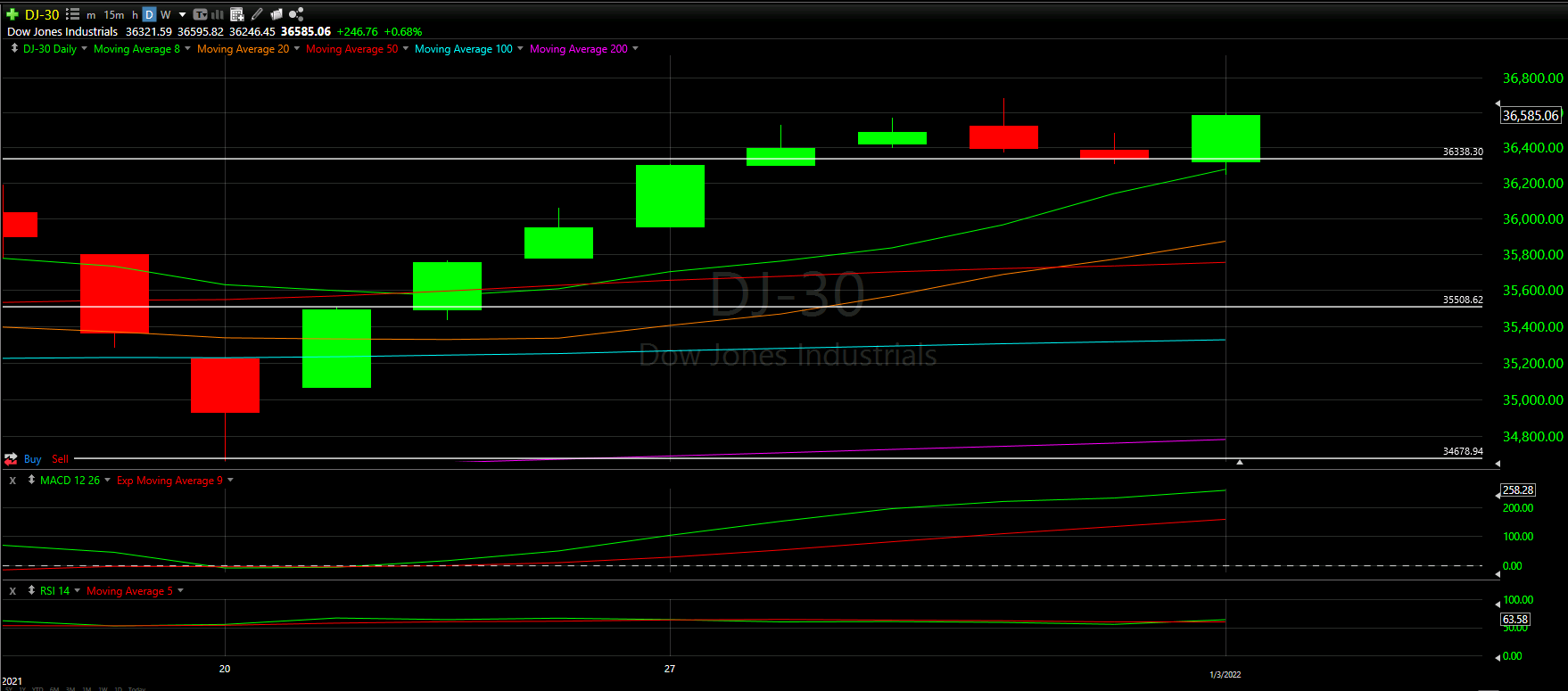This screenshot has height=691, width=1568.
Task: Expand the Moving Average 5 dropdown arrow
Action: (x=180, y=590)
